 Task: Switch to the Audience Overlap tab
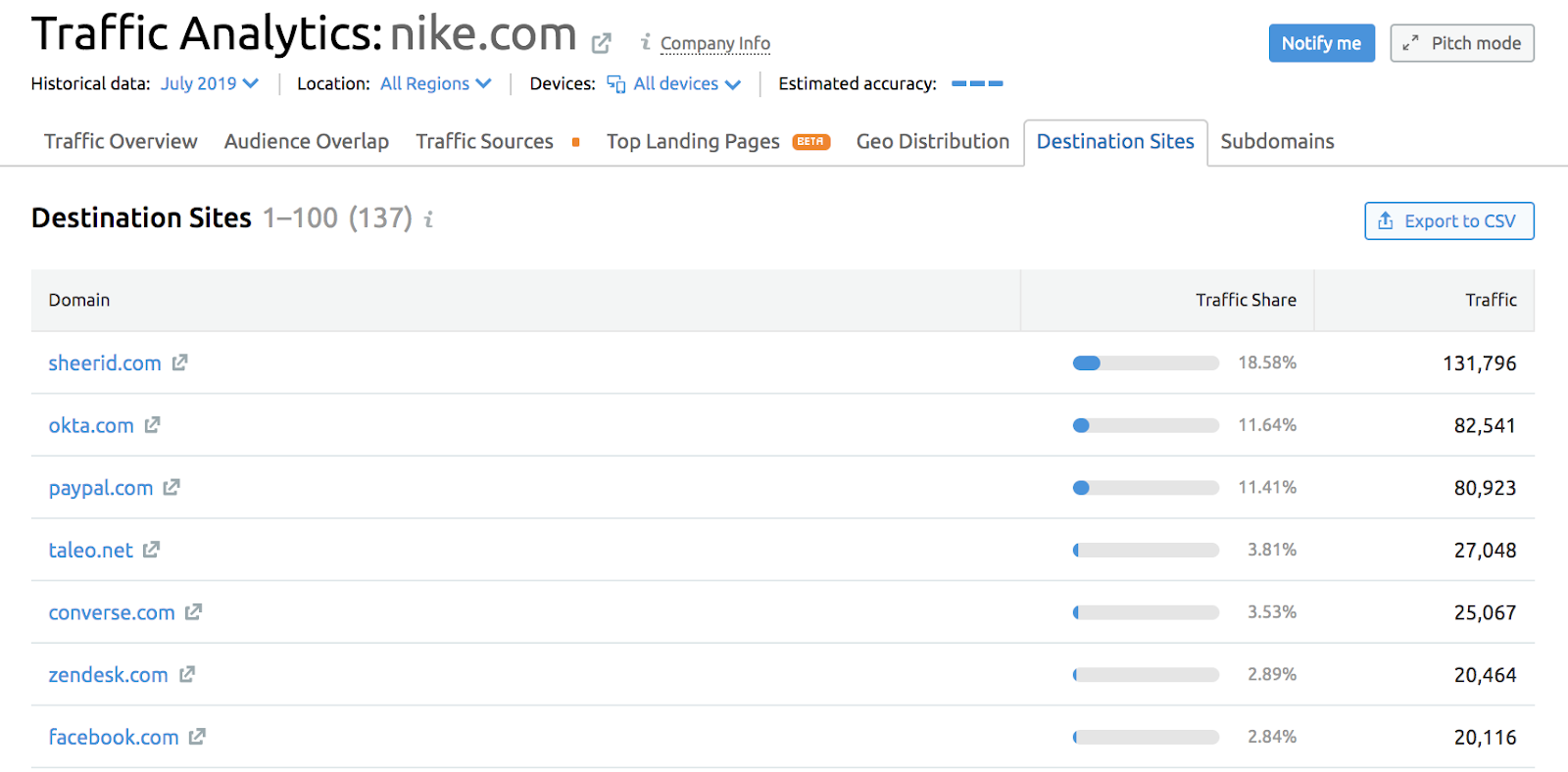307,141
